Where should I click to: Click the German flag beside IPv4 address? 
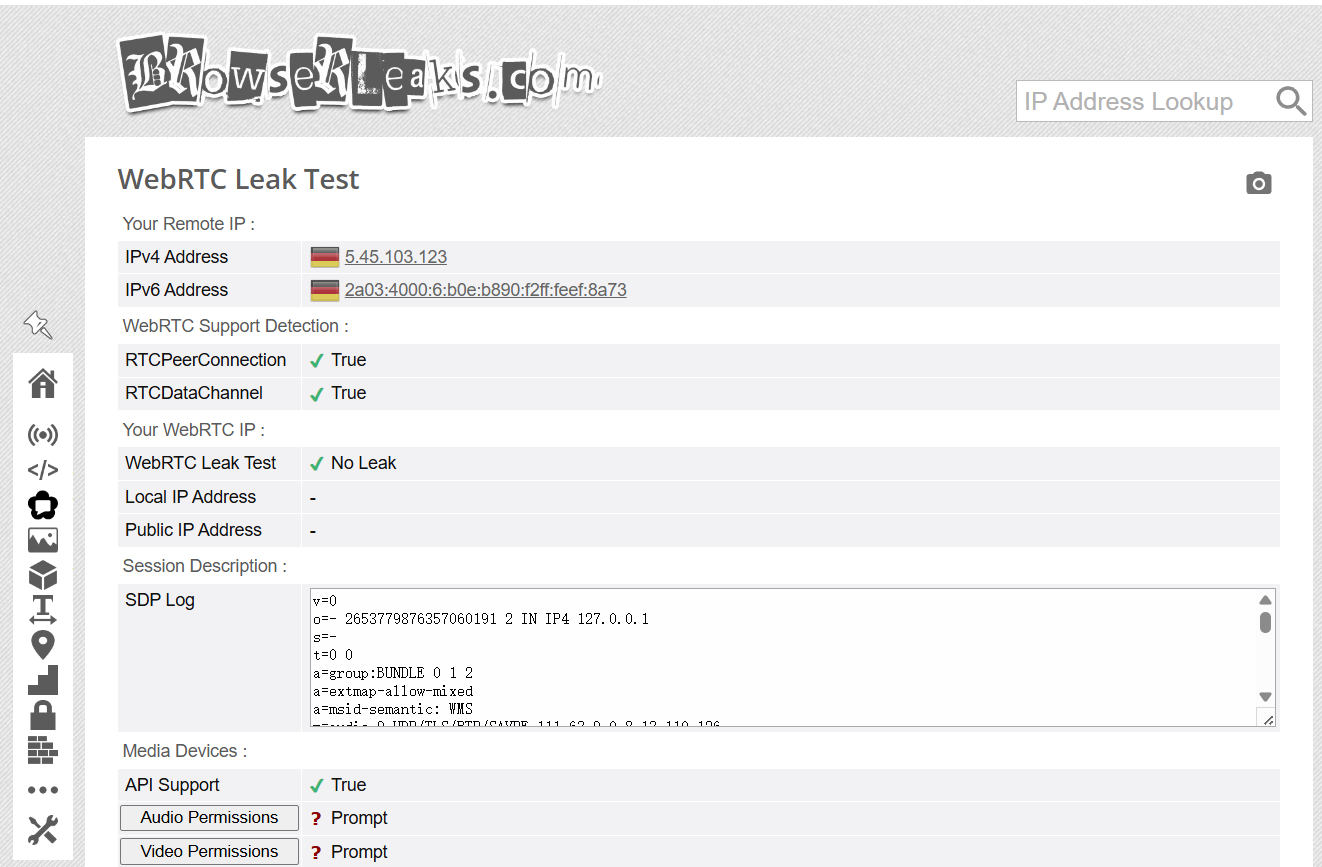click(325, 257)
